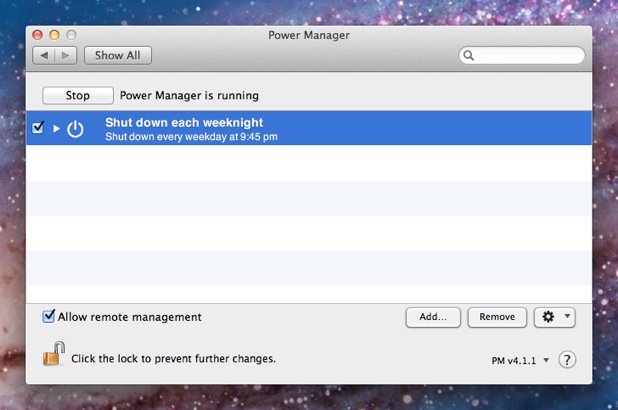Screen dimensions: 618x410
Task: Expand the Shut down each weeknight disclosure triangle
Action: (56, 129)
